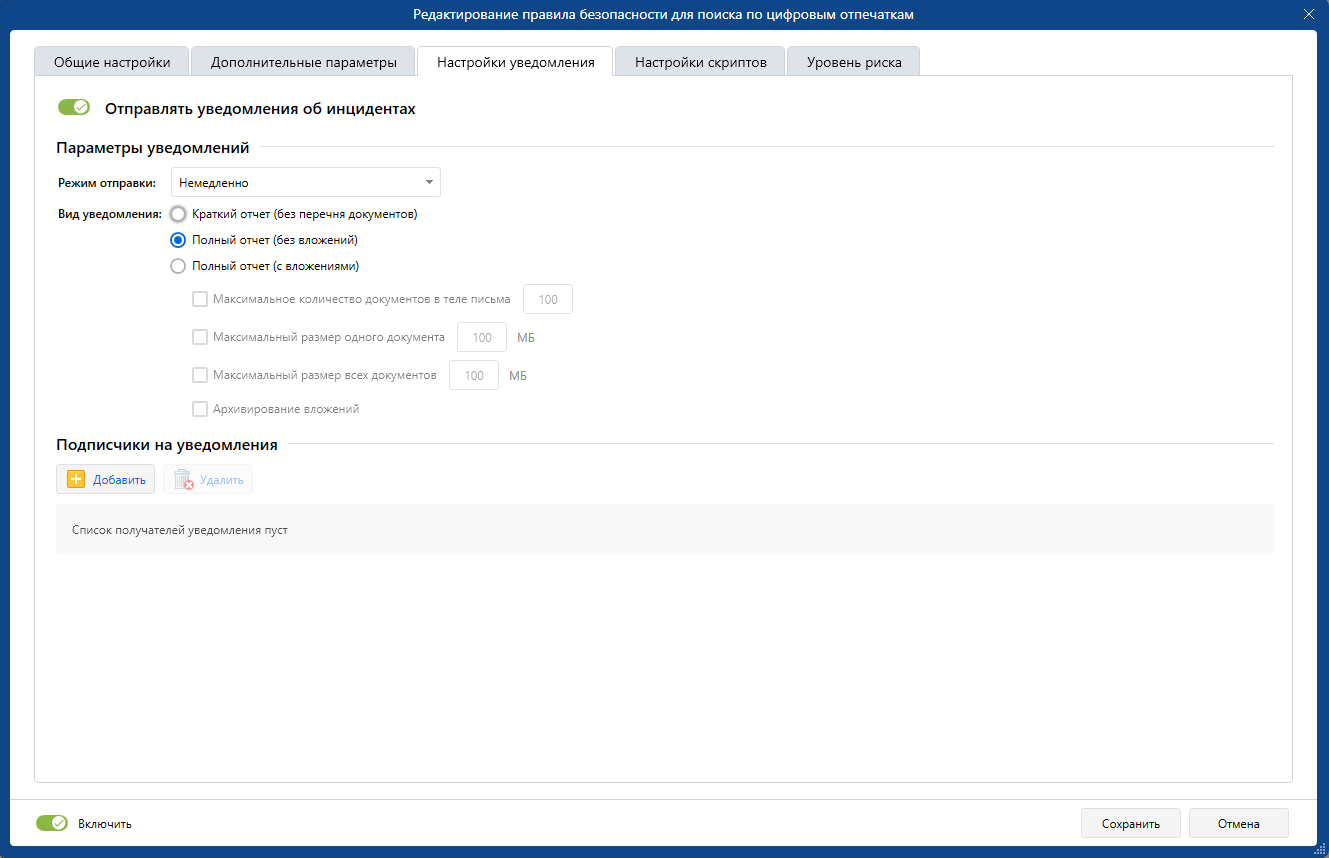
Task: Click the yellow plus icon on Добавить
Action: (76, 480)
